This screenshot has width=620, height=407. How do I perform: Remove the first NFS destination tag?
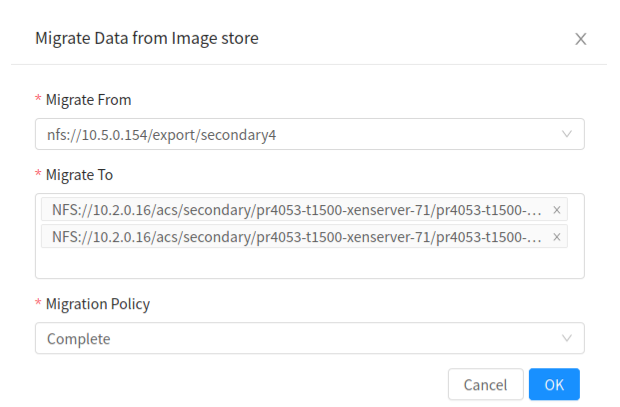click(556, 210)
